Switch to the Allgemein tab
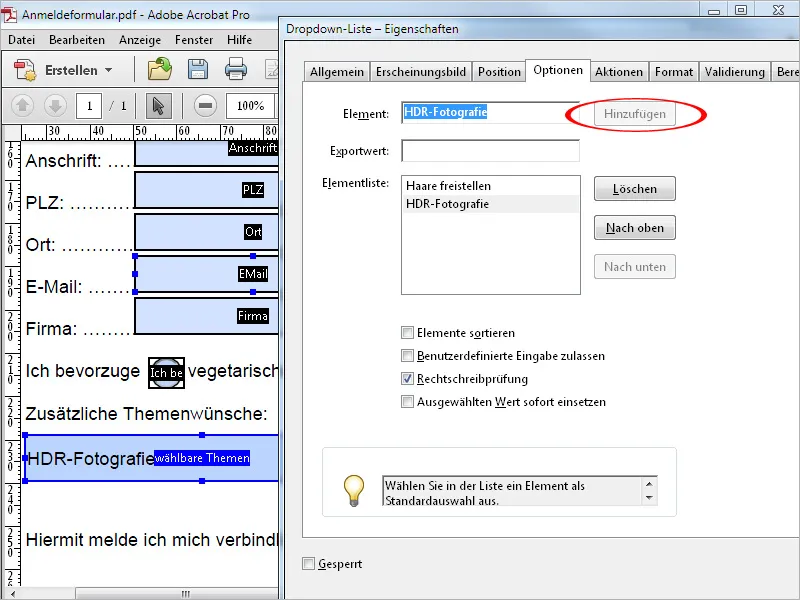 click(337, 72)
